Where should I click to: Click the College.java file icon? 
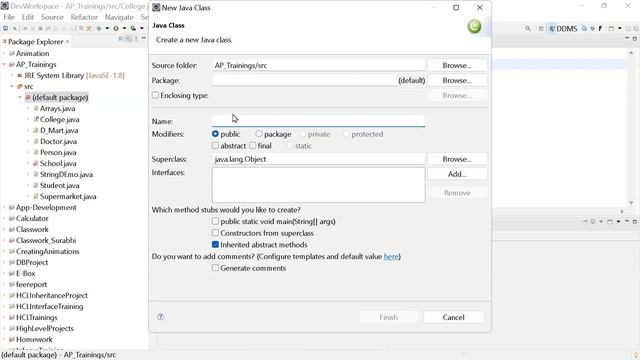[36, 119]
